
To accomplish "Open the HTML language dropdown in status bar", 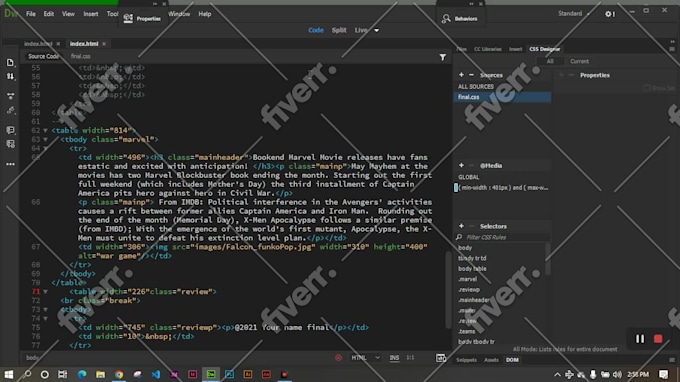I will [x=366, y=358].
